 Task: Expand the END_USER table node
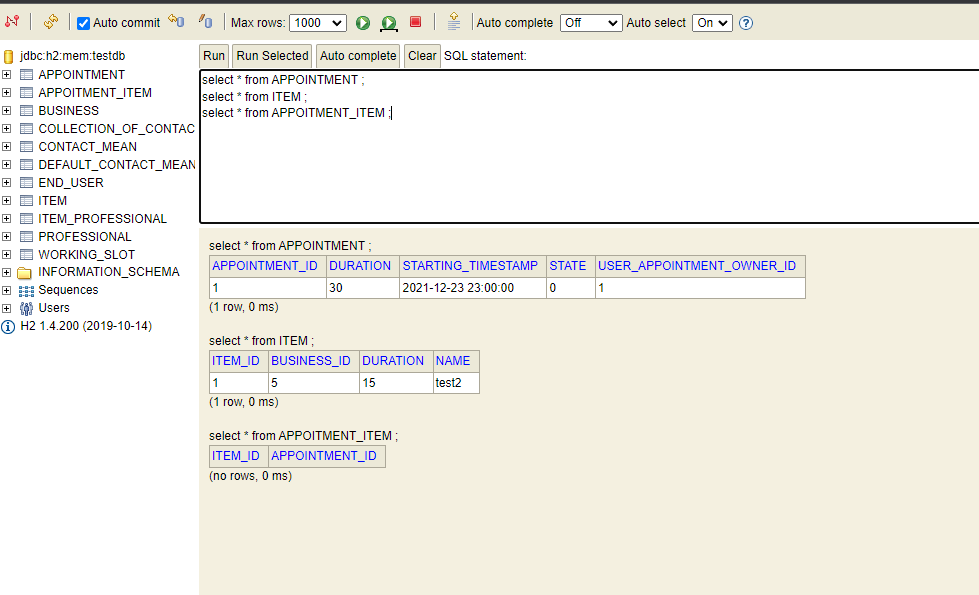[6, 183]
